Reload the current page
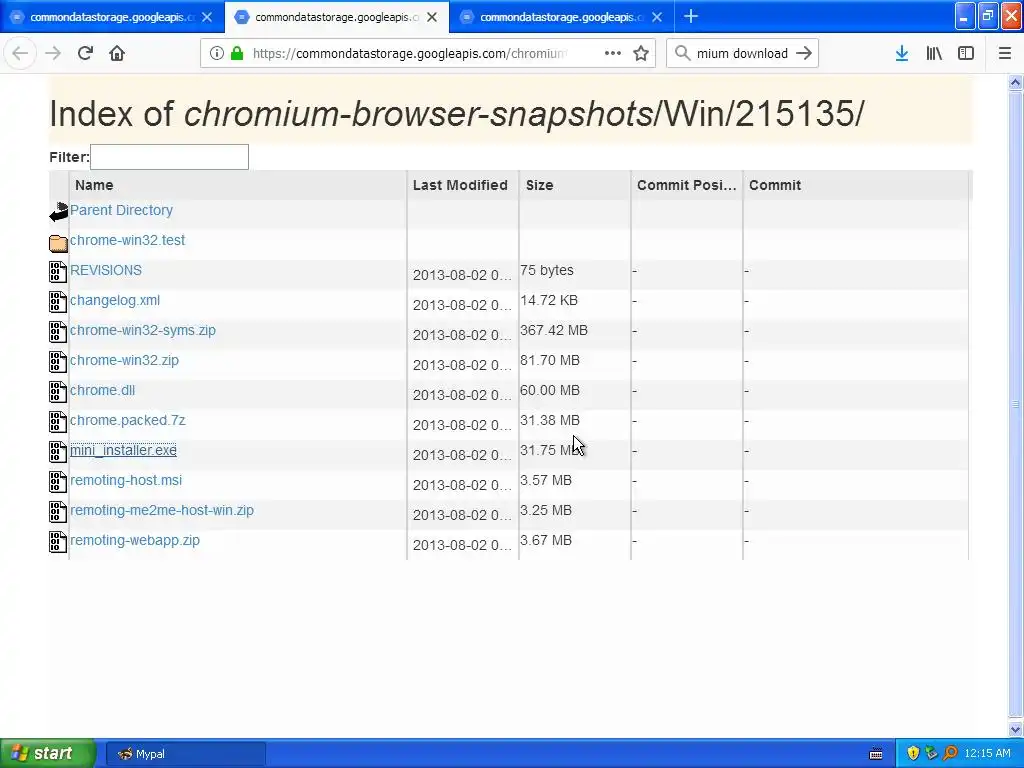The width and height of the screenshot is (1024, 768). [85, 53]
